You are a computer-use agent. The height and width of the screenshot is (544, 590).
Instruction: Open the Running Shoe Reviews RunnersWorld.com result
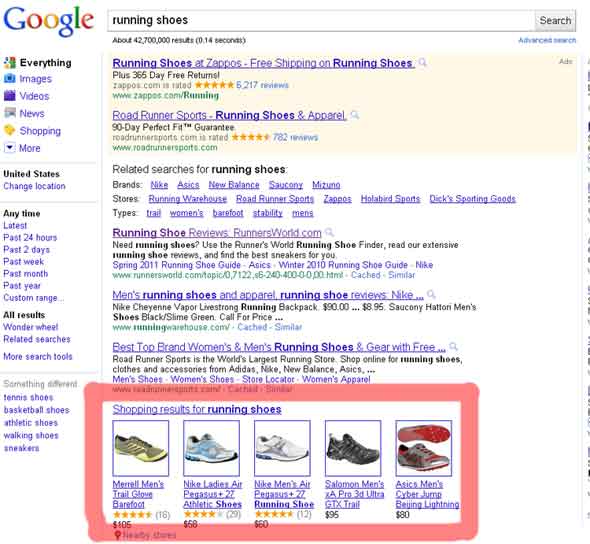217,232
